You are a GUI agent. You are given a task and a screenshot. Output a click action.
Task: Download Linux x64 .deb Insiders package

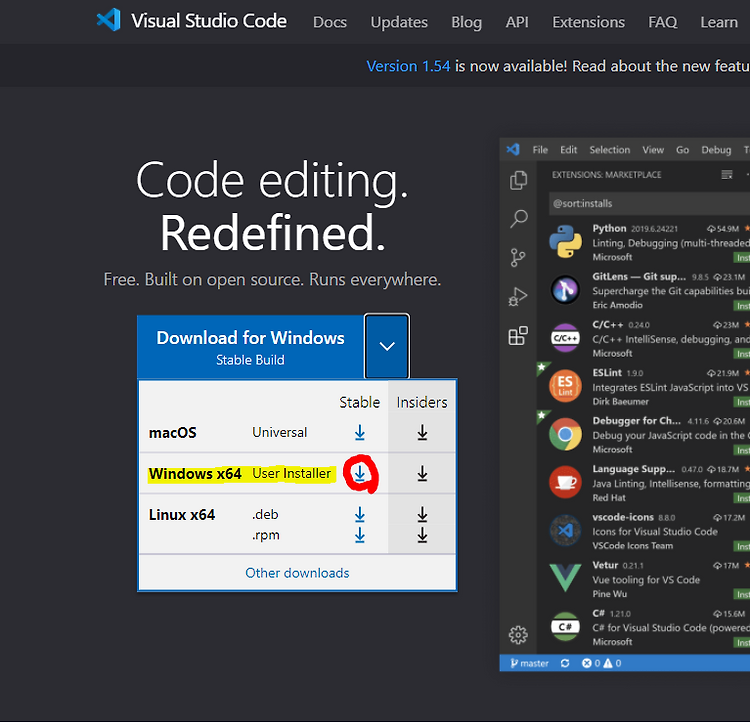point(422,515)
